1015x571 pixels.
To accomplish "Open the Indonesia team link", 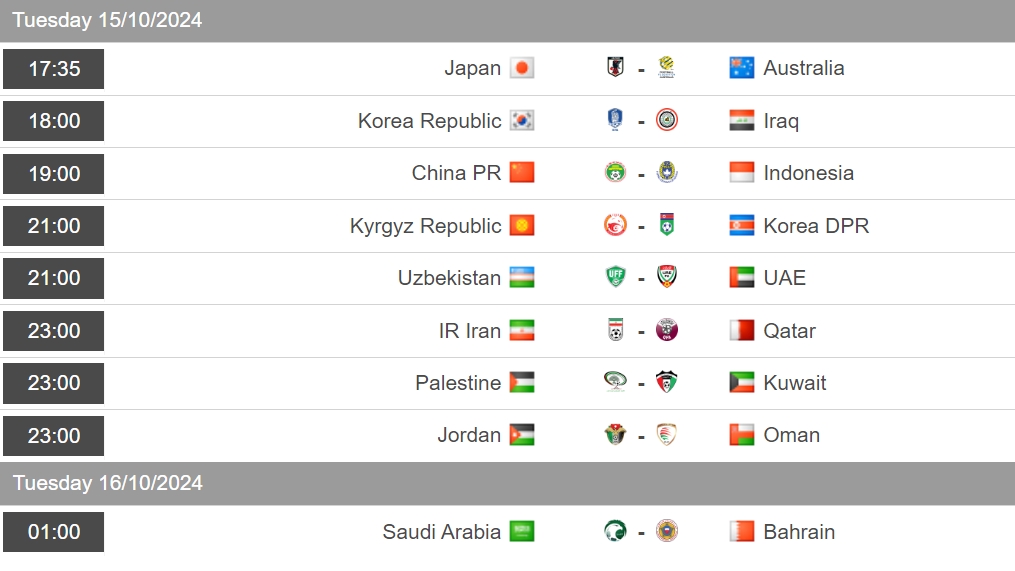I will [809, 173].
